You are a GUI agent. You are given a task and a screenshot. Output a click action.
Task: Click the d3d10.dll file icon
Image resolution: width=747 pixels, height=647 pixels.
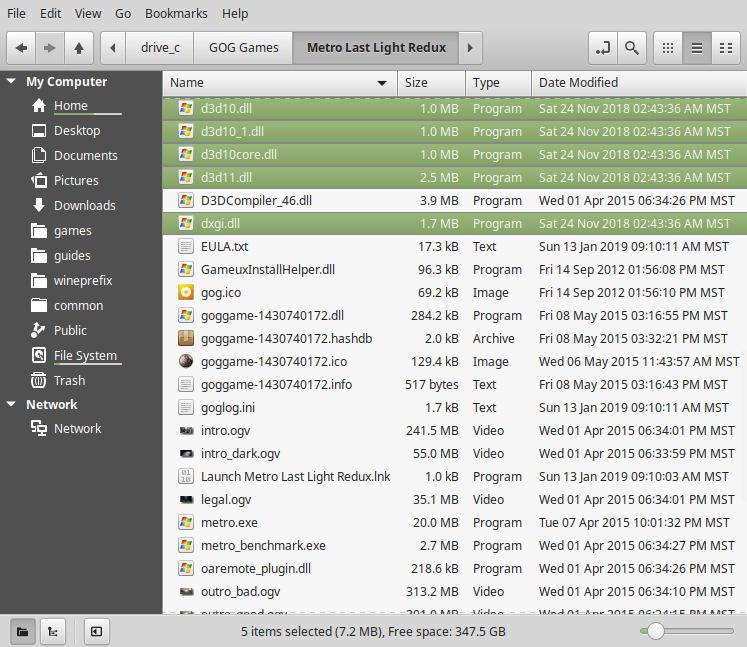[186, 109]
